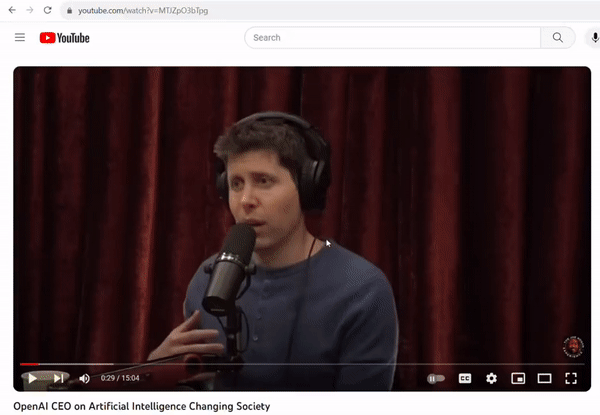600x415 pixels.
Task: Enable theater mode
Action: point(544,378)
